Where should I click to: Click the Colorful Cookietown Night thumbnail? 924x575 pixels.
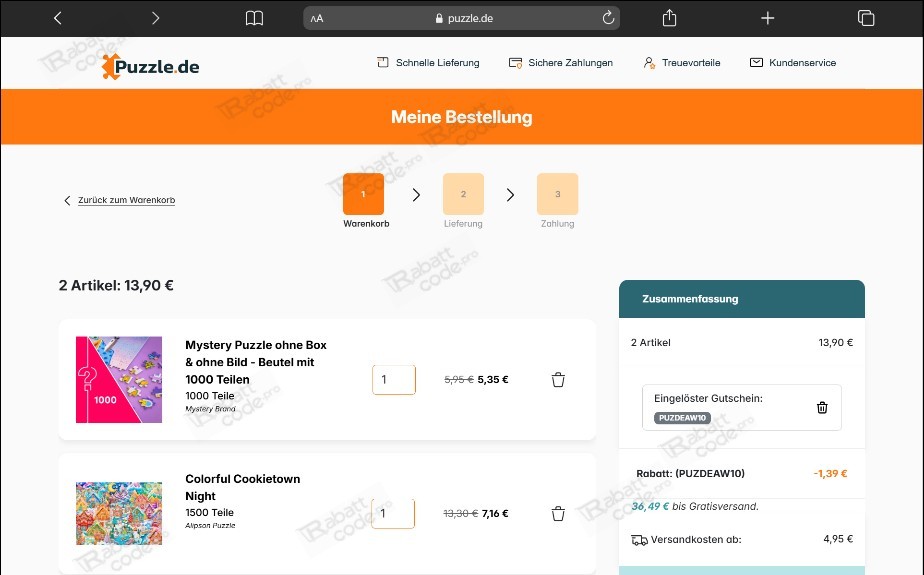(x=119, y=513)
